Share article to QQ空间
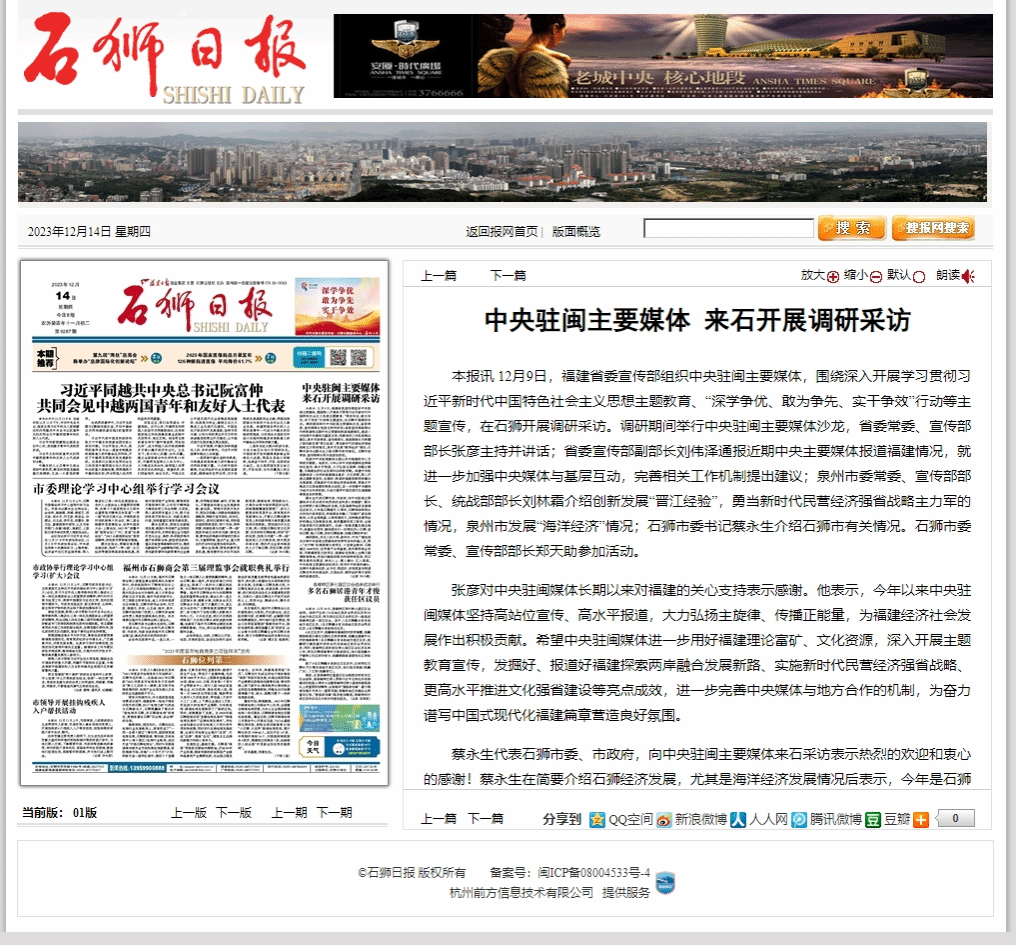Image resolution: width=1016 pixels, height=945 pixels. 598,819
